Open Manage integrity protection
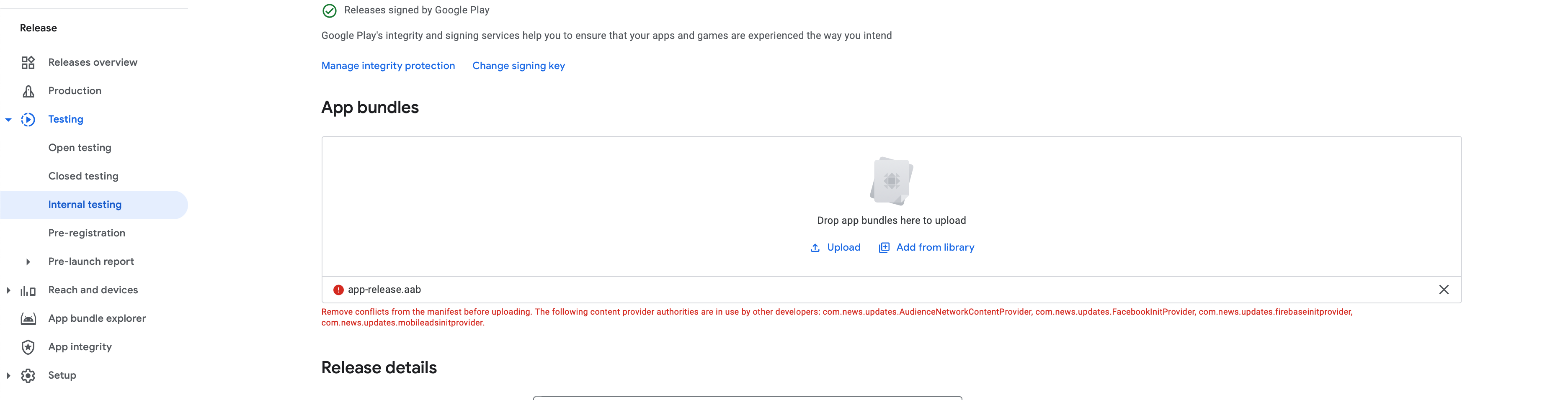 click(388, 66)
